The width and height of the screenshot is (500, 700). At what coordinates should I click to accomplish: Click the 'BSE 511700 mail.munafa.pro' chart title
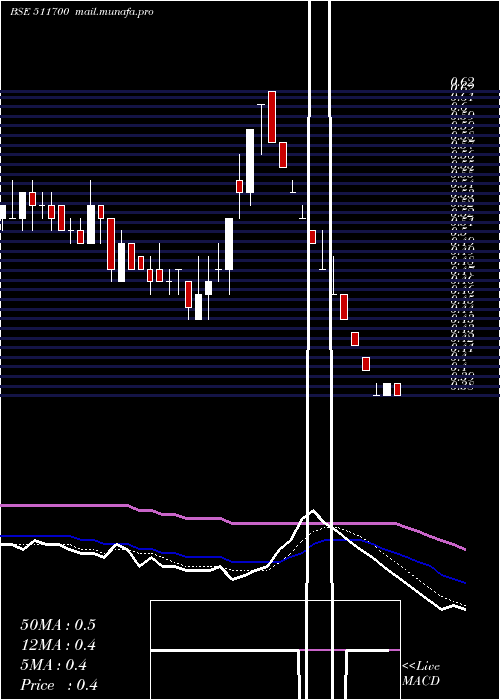[x=82, y=12]
